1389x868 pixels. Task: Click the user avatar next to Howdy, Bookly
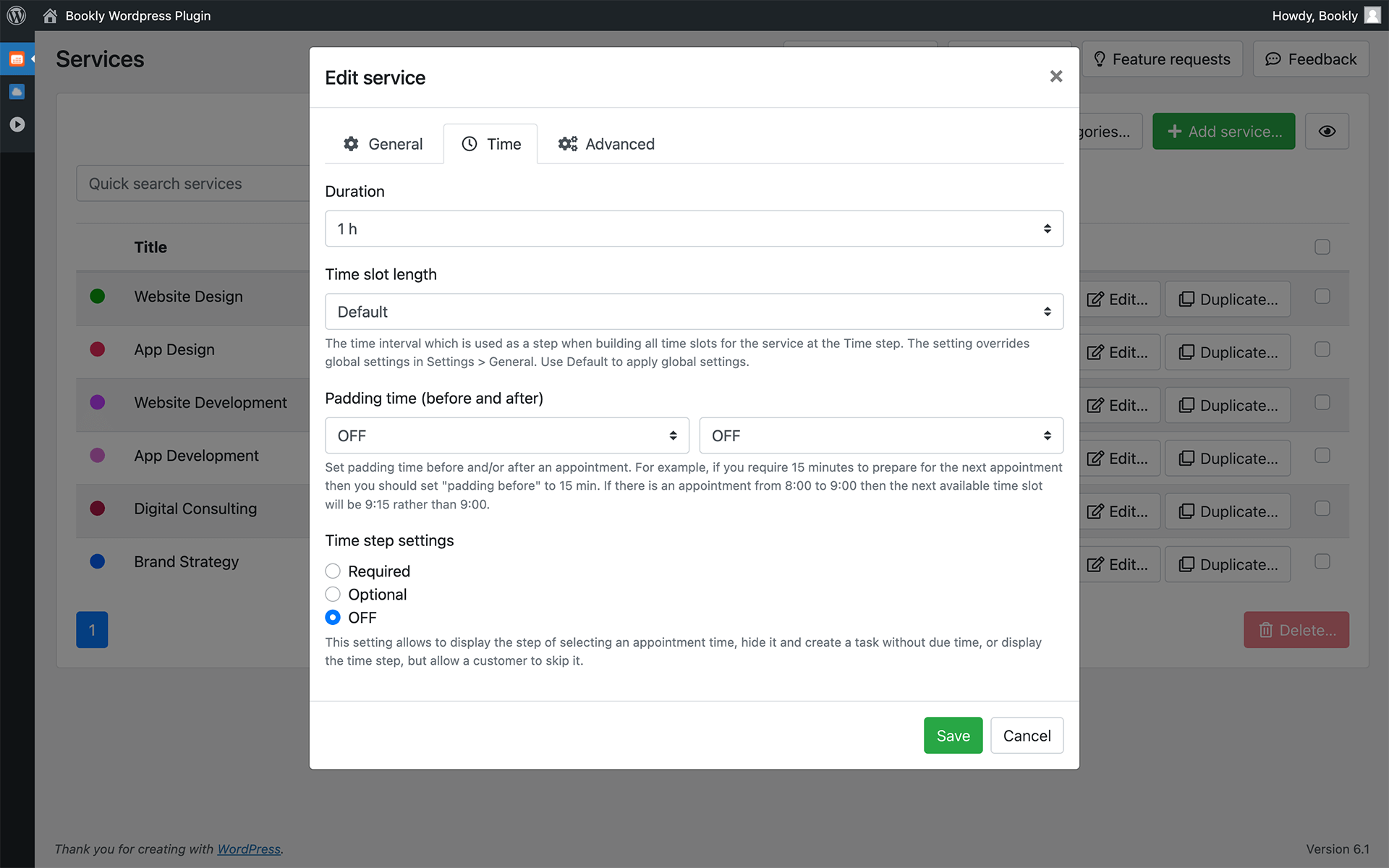pyautogui.click(x=1372, y=15)
